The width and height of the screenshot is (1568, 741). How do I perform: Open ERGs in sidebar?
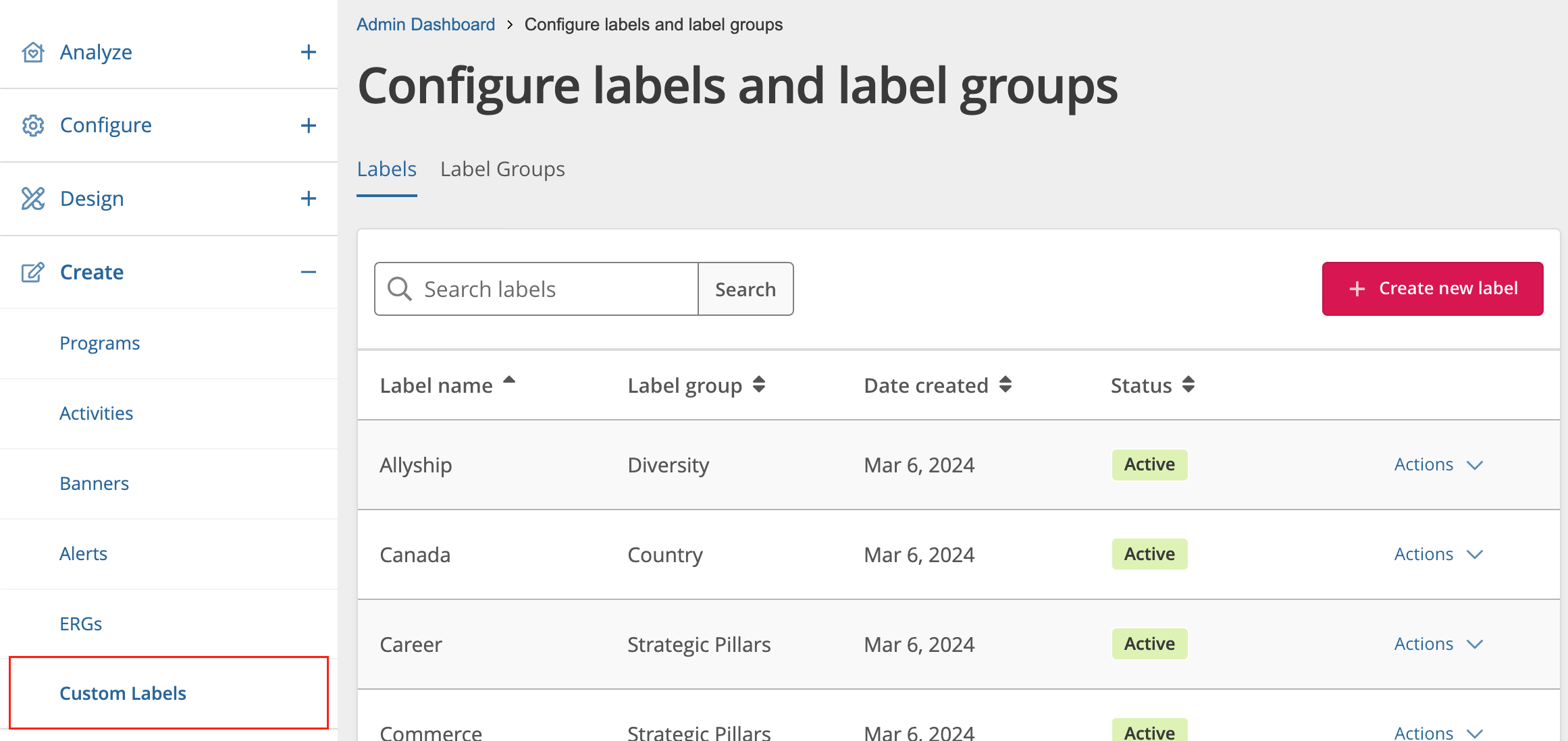click(x=81, y=624)
